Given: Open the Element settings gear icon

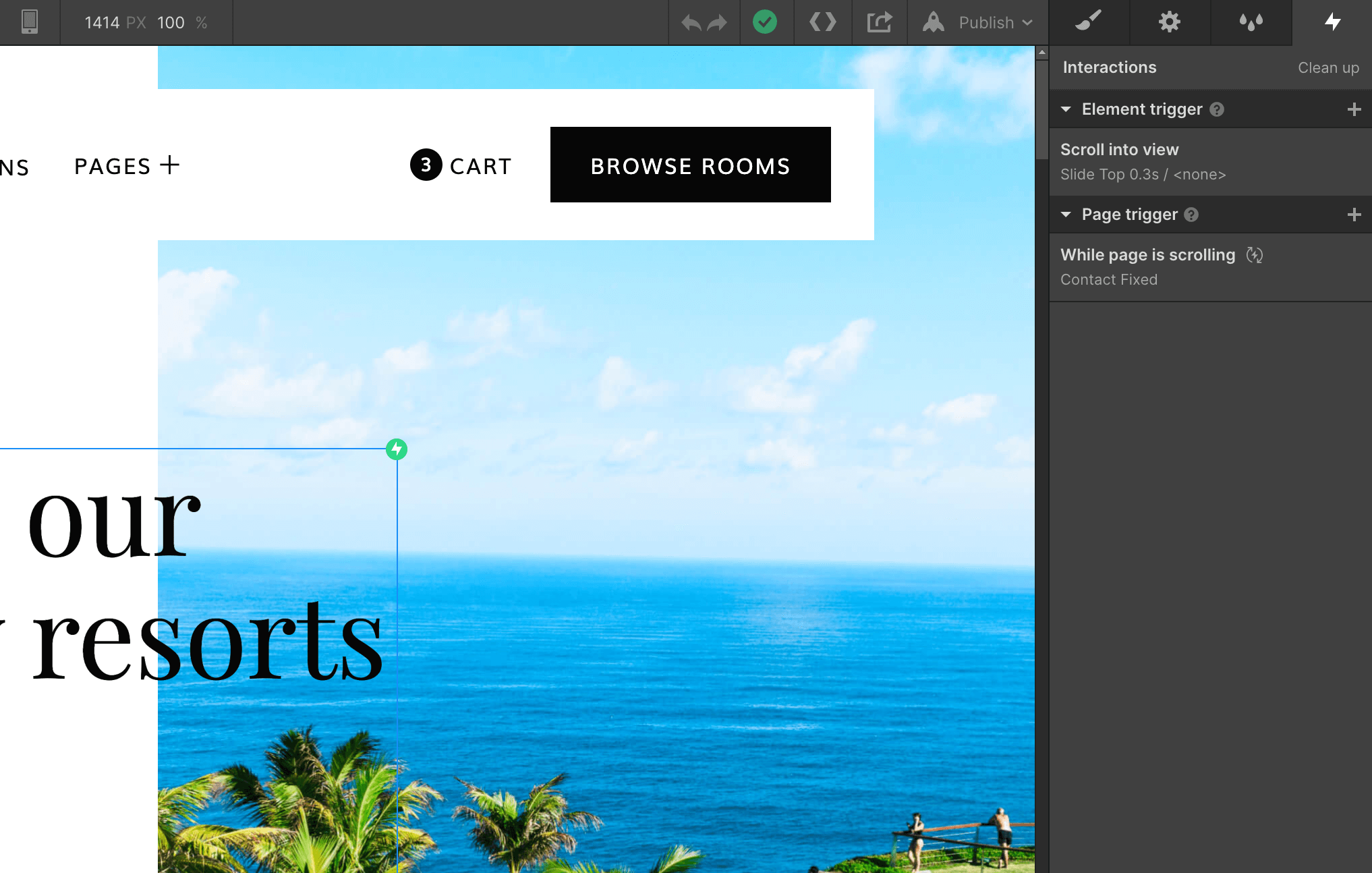Looking at the screenshot, I should click(x=1170, y=22).
